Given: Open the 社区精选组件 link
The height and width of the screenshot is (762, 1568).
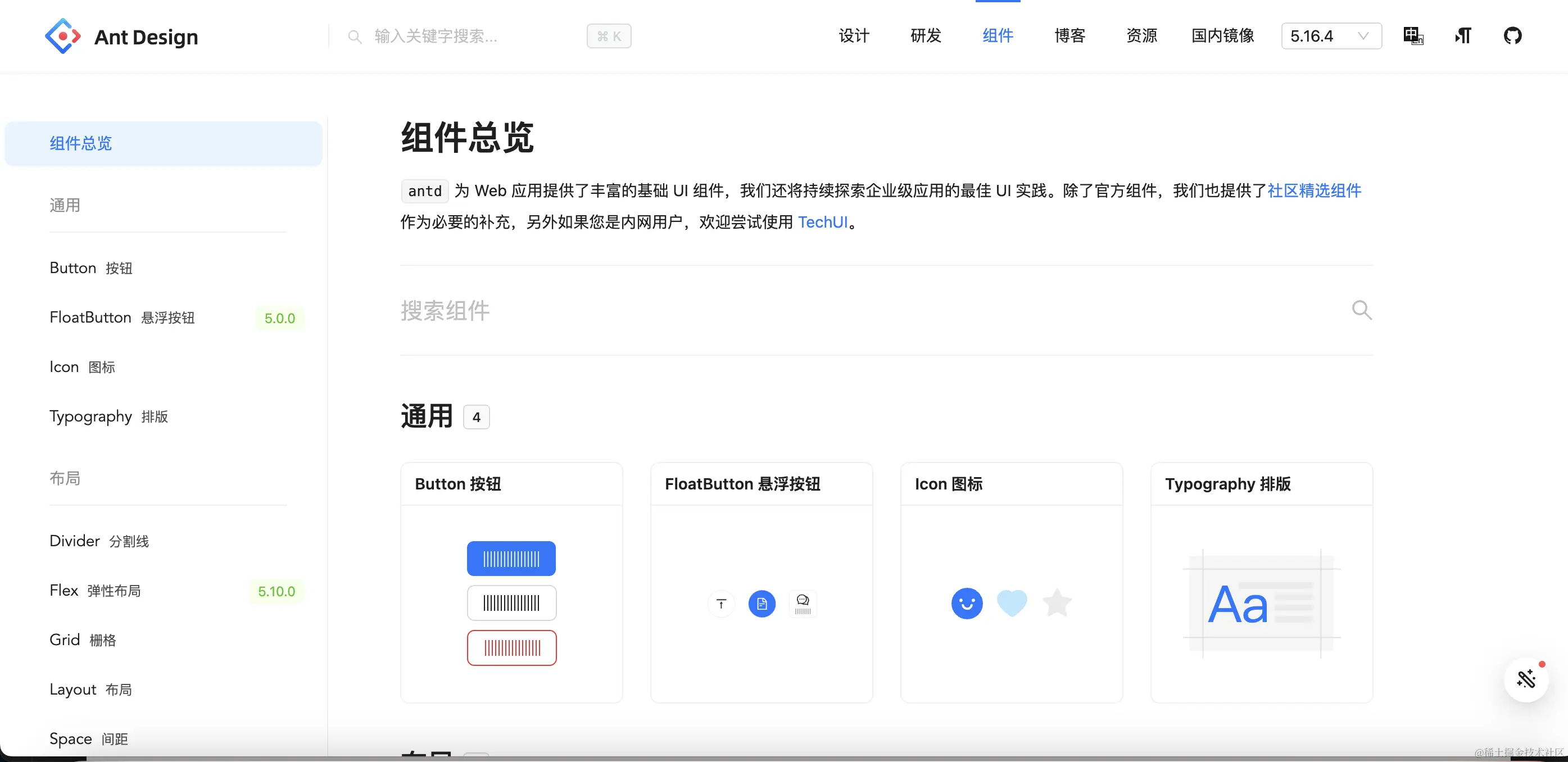Looking at the screenshot, I should click(x=1313, y=190).
